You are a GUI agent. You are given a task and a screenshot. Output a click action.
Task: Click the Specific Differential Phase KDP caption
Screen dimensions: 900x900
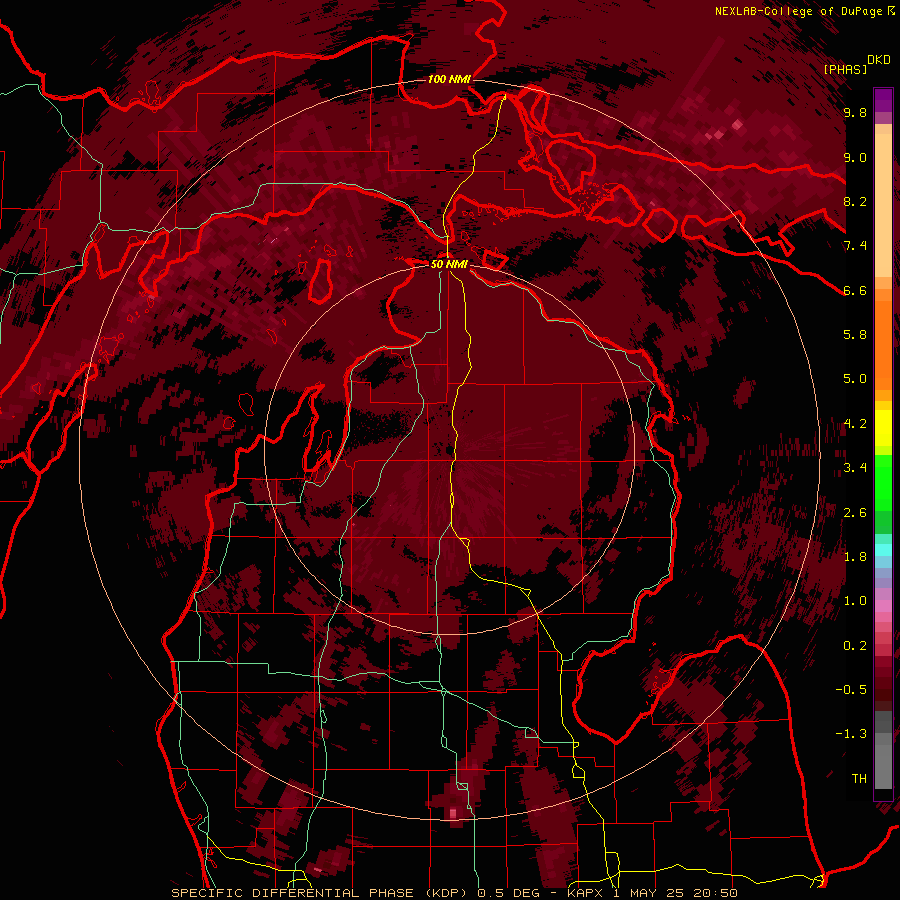coord(454,893)
